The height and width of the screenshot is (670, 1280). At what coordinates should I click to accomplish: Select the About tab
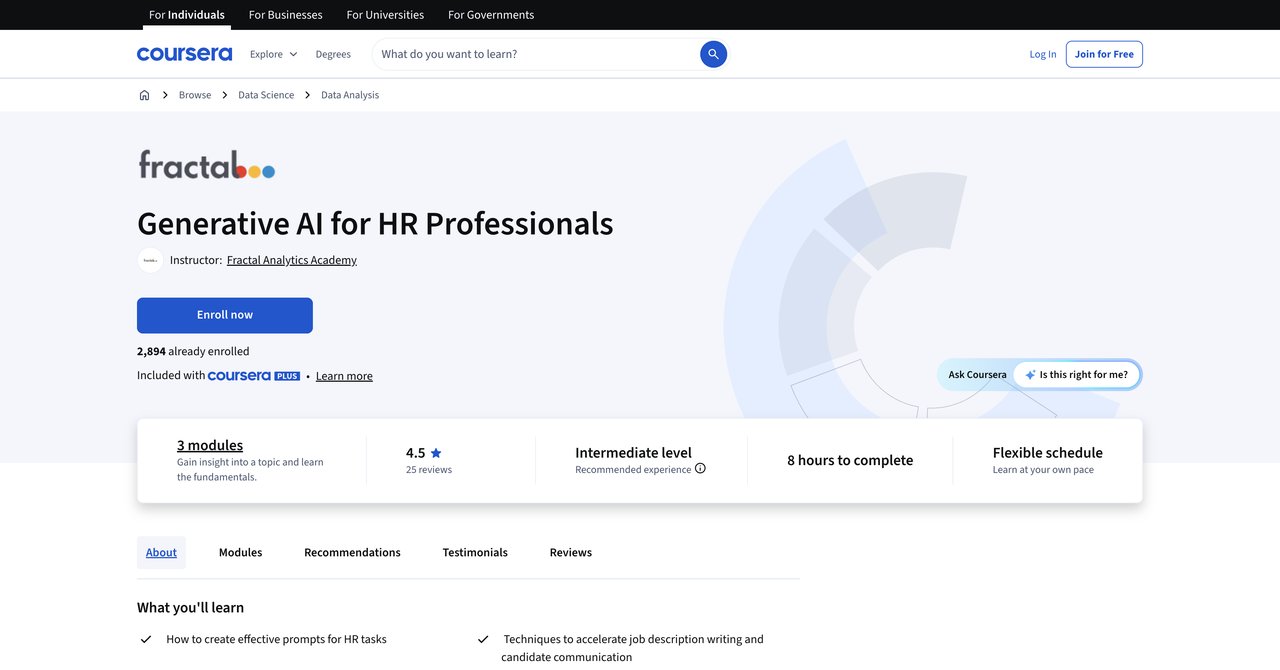pyautogui.click(x=161, y=553)
